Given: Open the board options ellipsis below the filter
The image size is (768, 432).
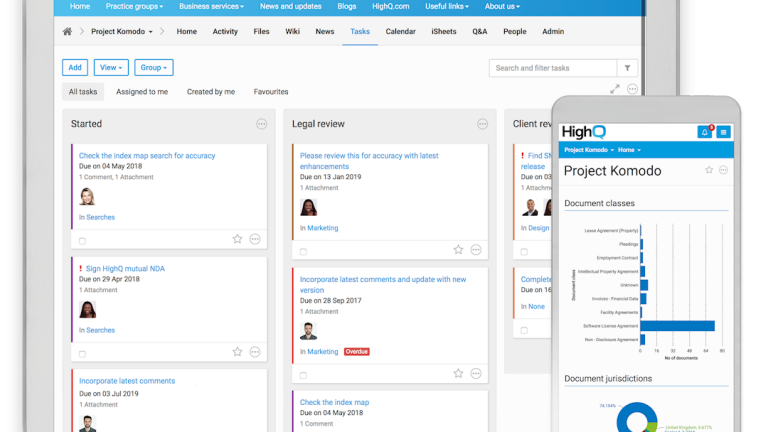Looking at the screenshot, I should [x=632, y=89].
